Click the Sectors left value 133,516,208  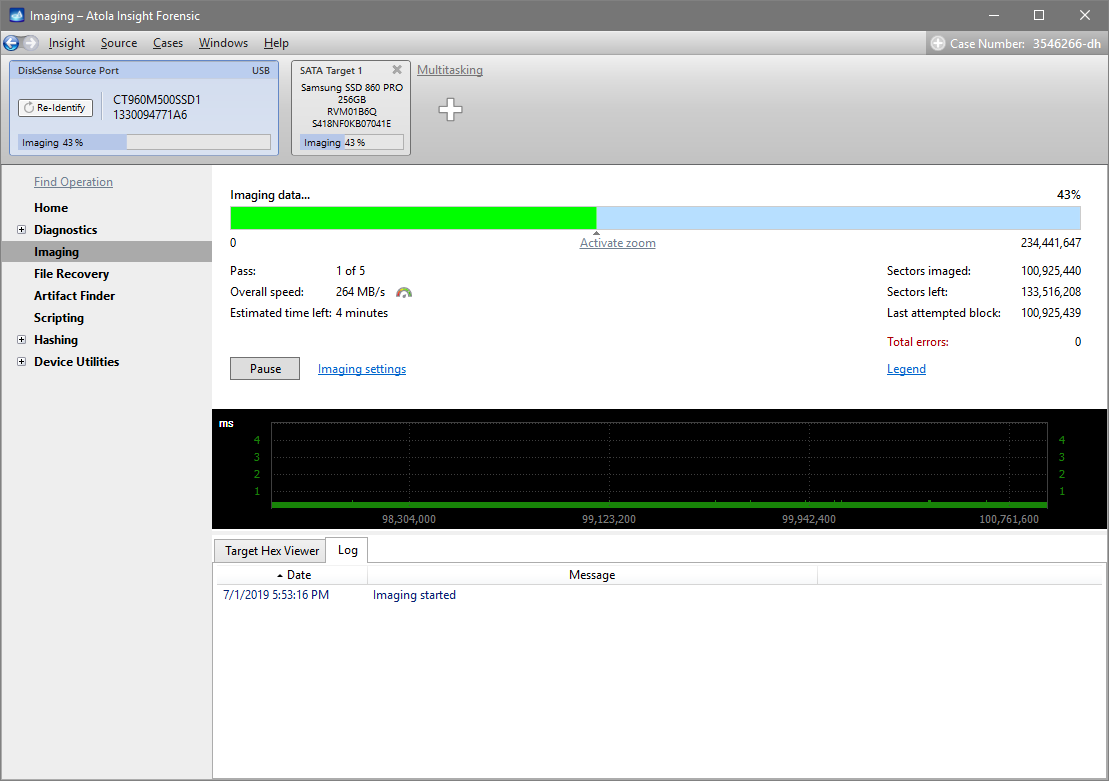(1051, 292)
